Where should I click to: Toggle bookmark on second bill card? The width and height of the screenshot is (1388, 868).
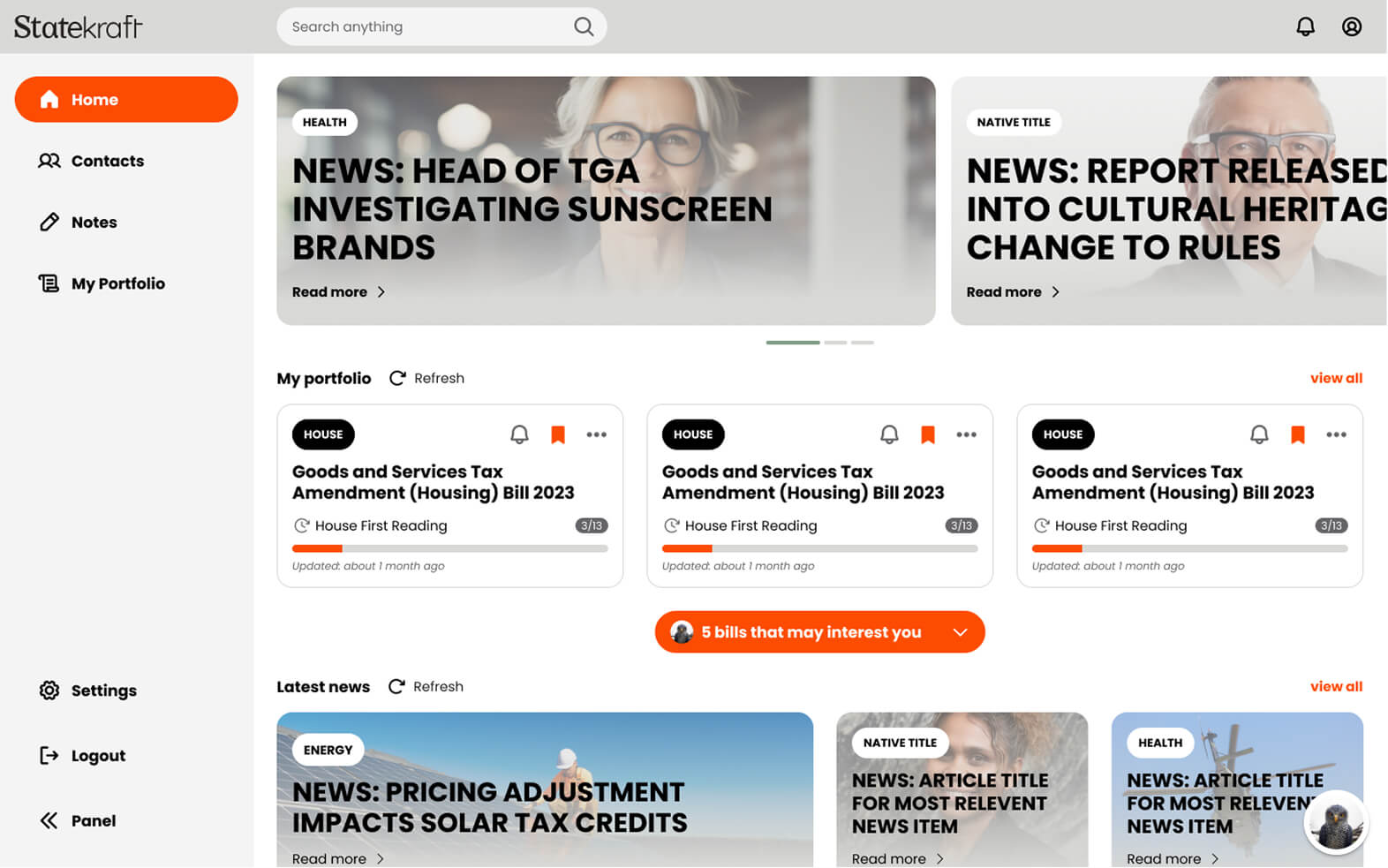[x=928, y=434]
